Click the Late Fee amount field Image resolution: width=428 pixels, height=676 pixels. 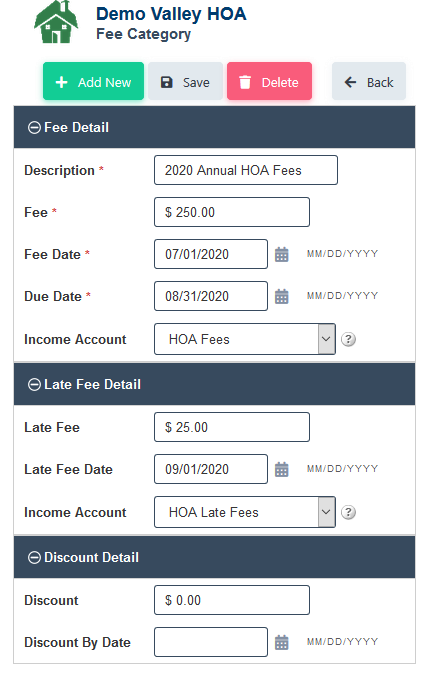coord(232,427)
